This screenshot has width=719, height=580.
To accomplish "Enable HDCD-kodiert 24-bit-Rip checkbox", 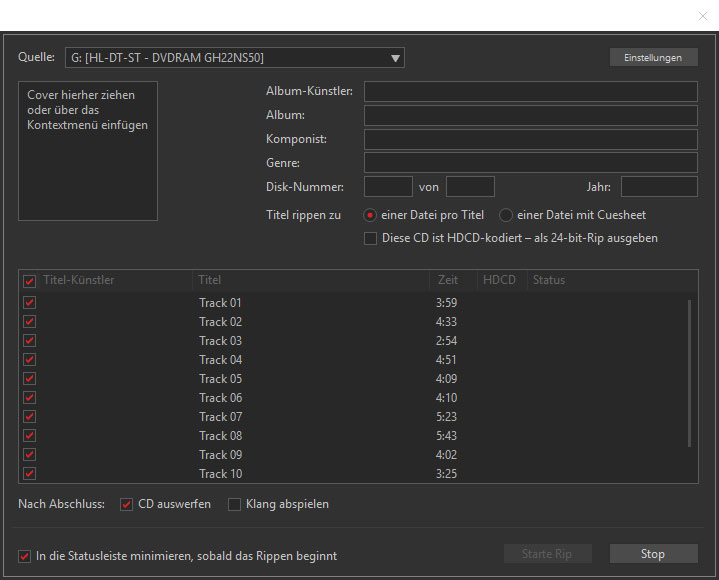I will tap(371, 238).
